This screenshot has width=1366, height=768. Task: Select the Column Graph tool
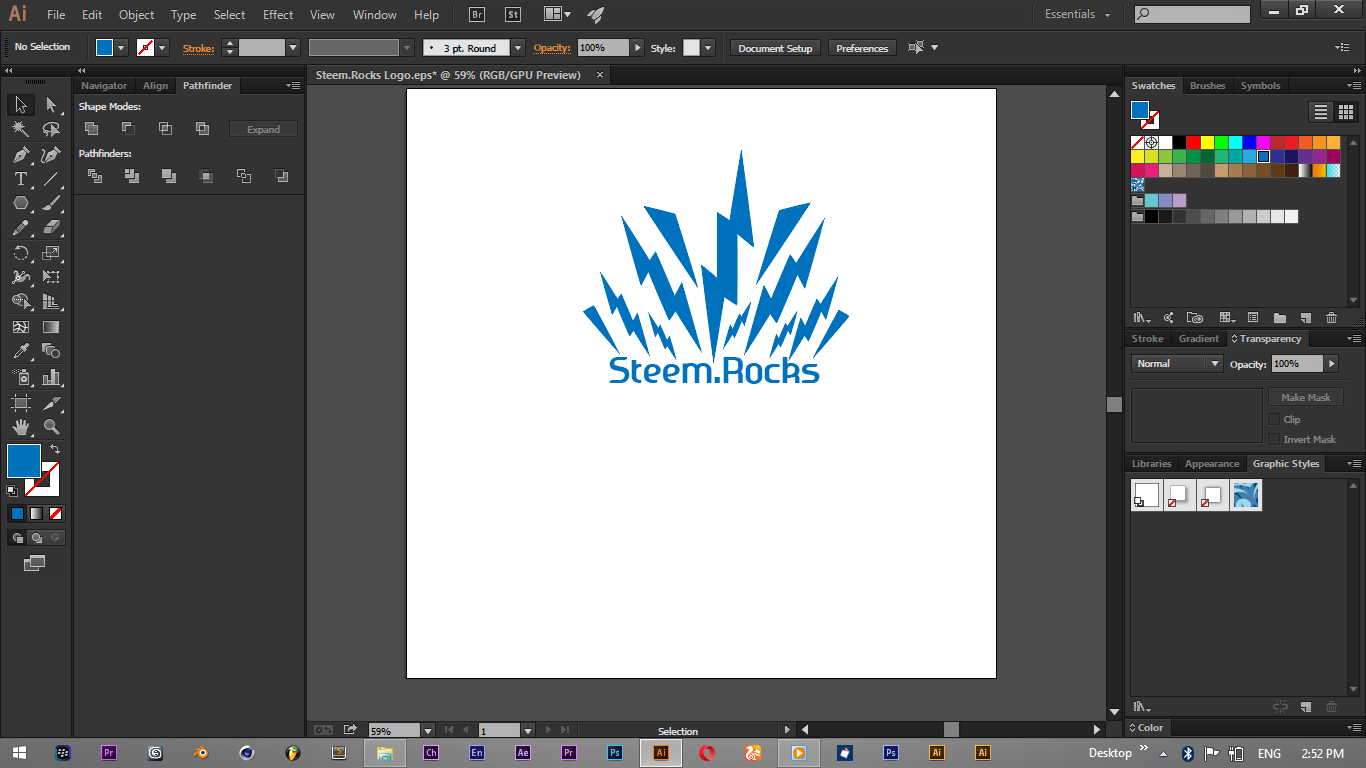(x=52, y=377)
